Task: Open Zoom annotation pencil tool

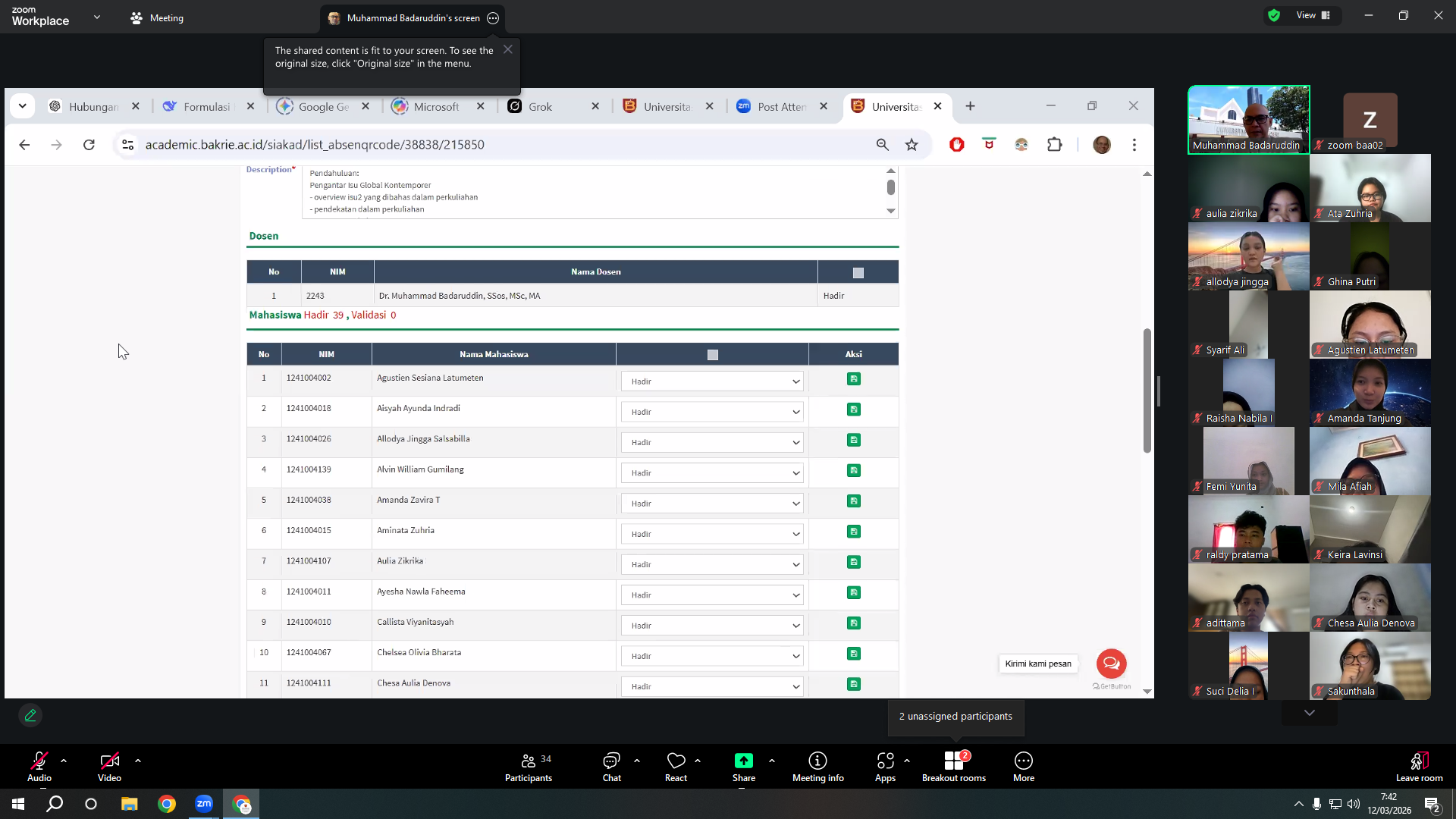Action: [x=30, y=715]
